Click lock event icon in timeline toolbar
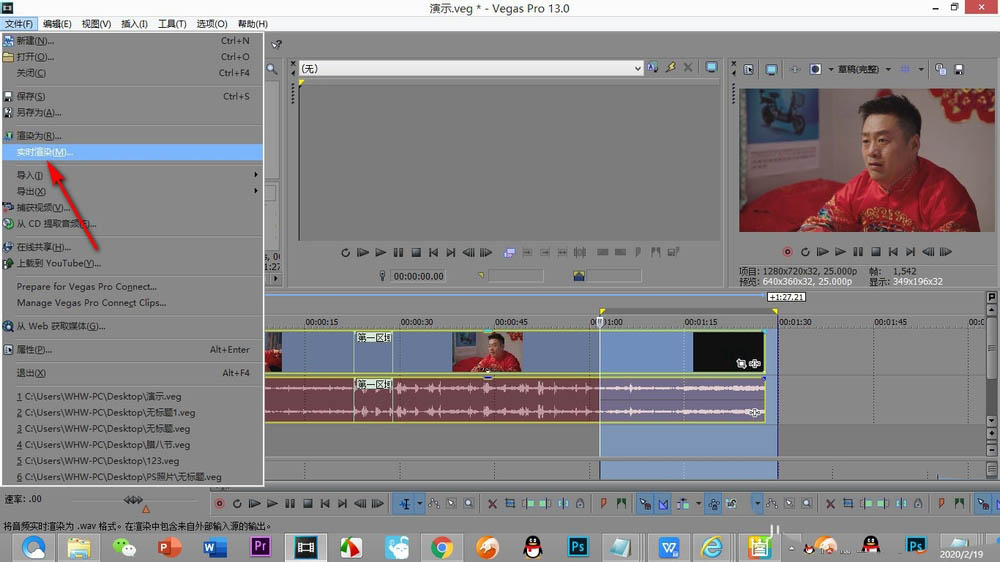The height and width of the screenshot is (562, 1000). point(580,503)
